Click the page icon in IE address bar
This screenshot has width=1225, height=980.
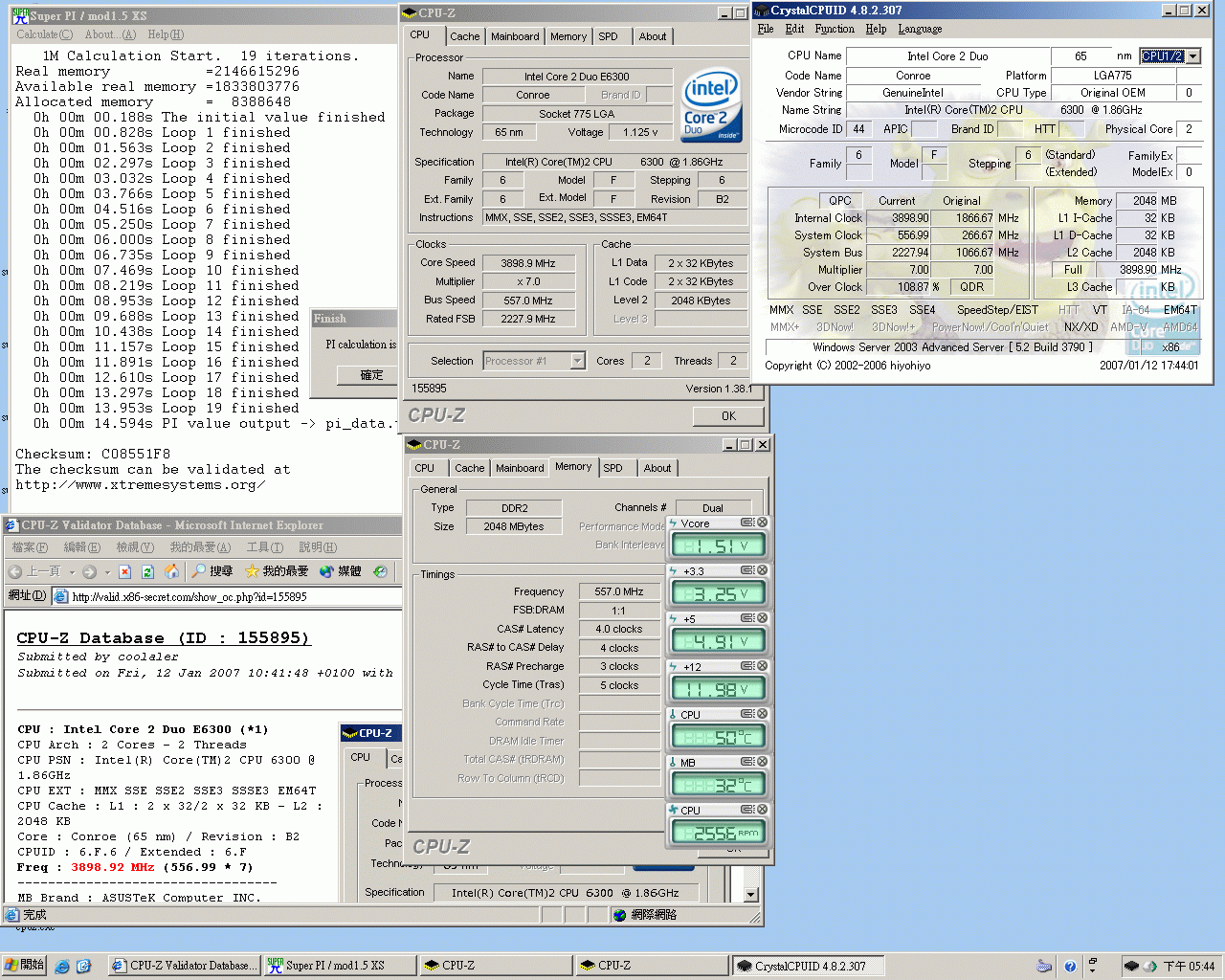[61, 596]
